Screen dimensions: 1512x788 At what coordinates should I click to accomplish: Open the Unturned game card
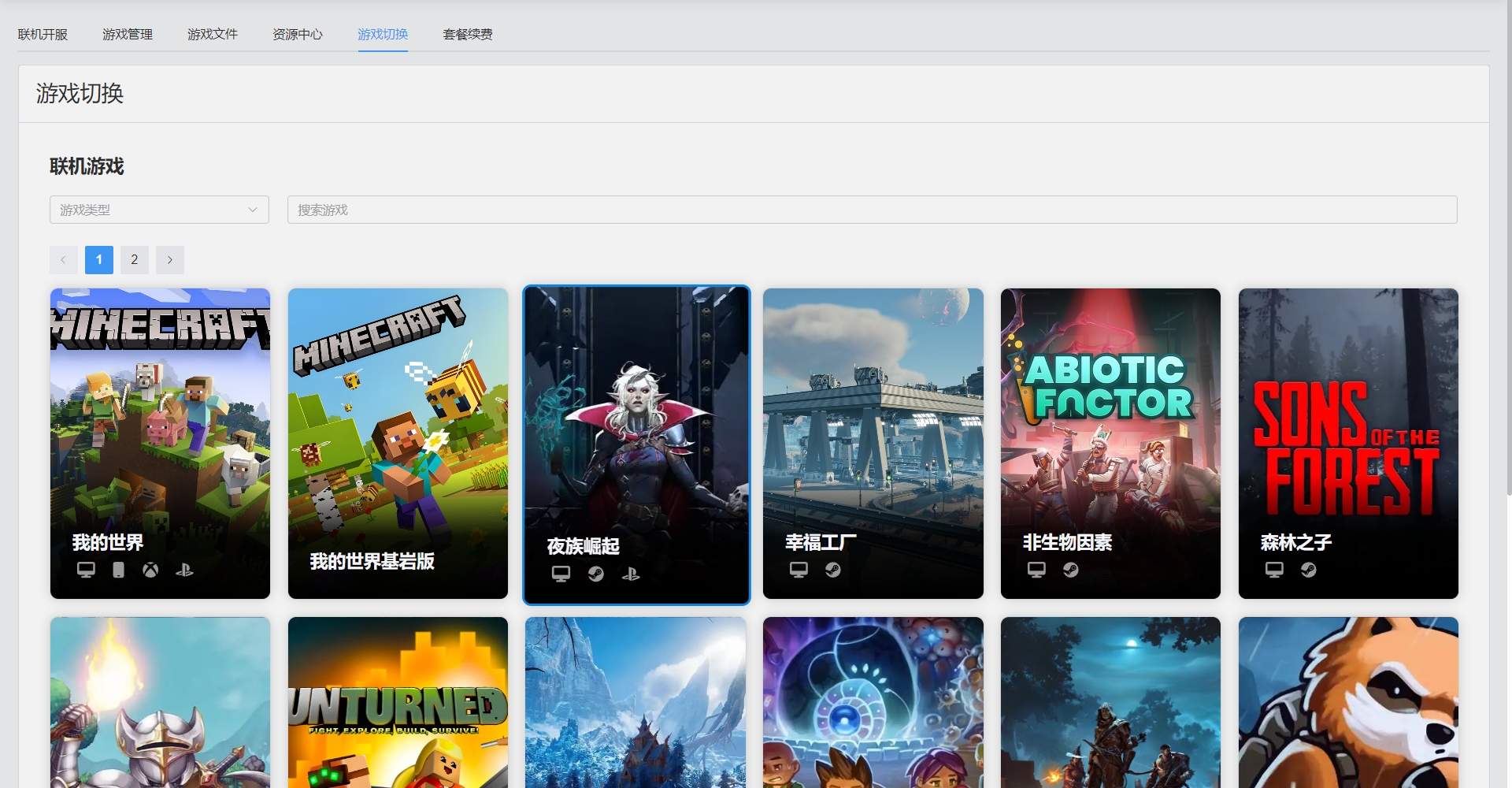tap(398, 703)
